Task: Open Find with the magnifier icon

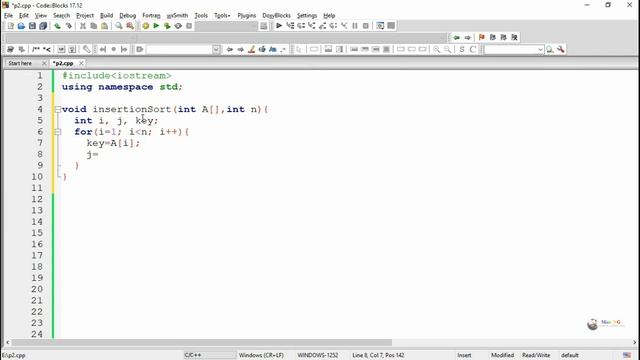Action: [119, 26]
